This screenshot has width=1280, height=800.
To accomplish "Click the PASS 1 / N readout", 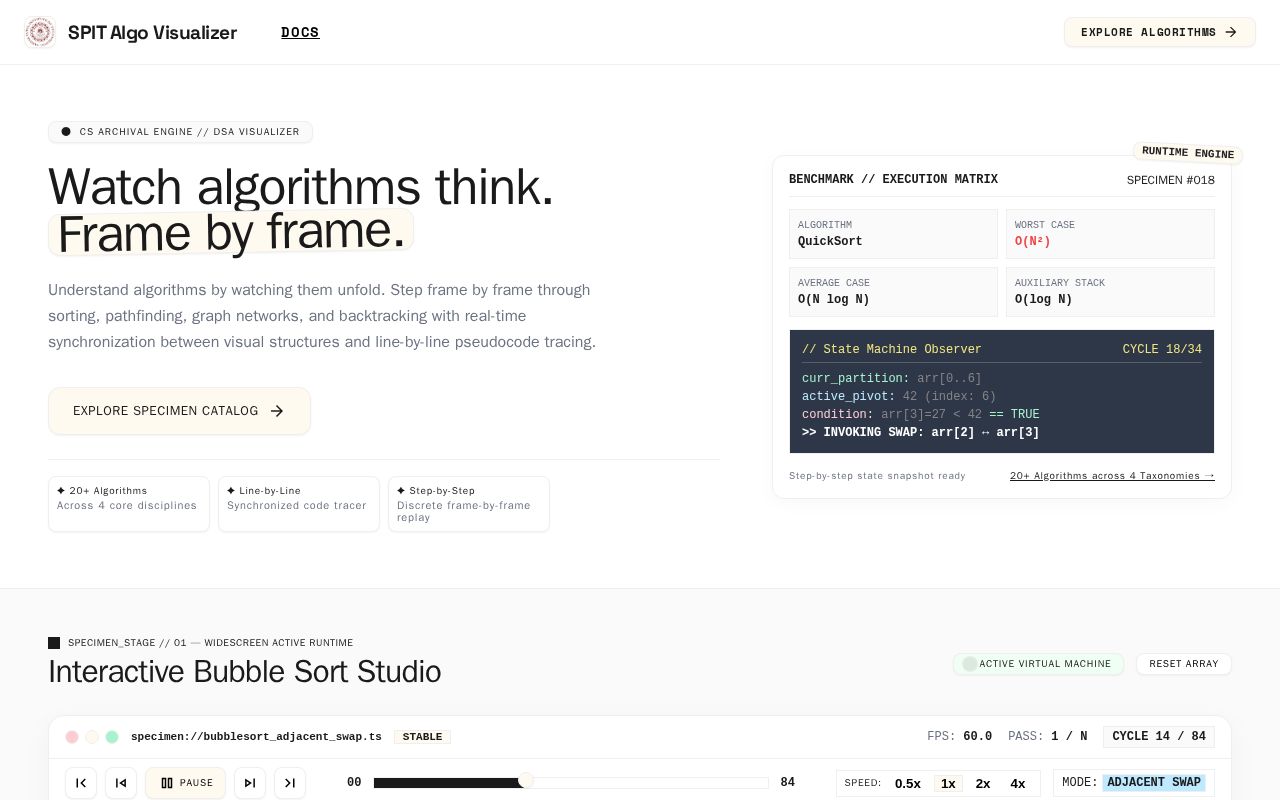I will coord(1048,737).
